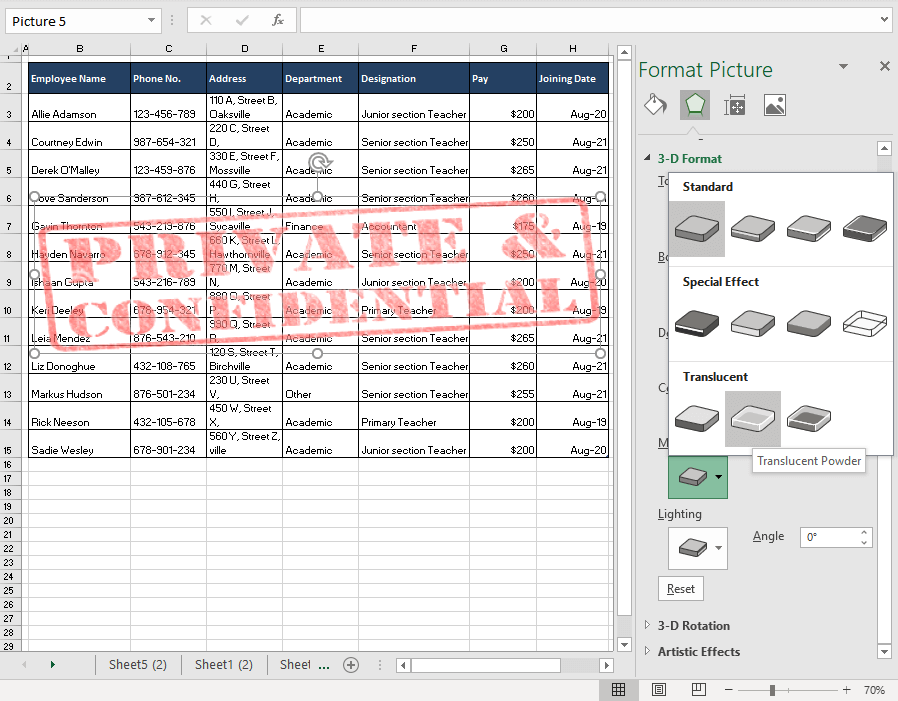
Task: Switch to the Picture settings icon
Action: click(773, 104)
